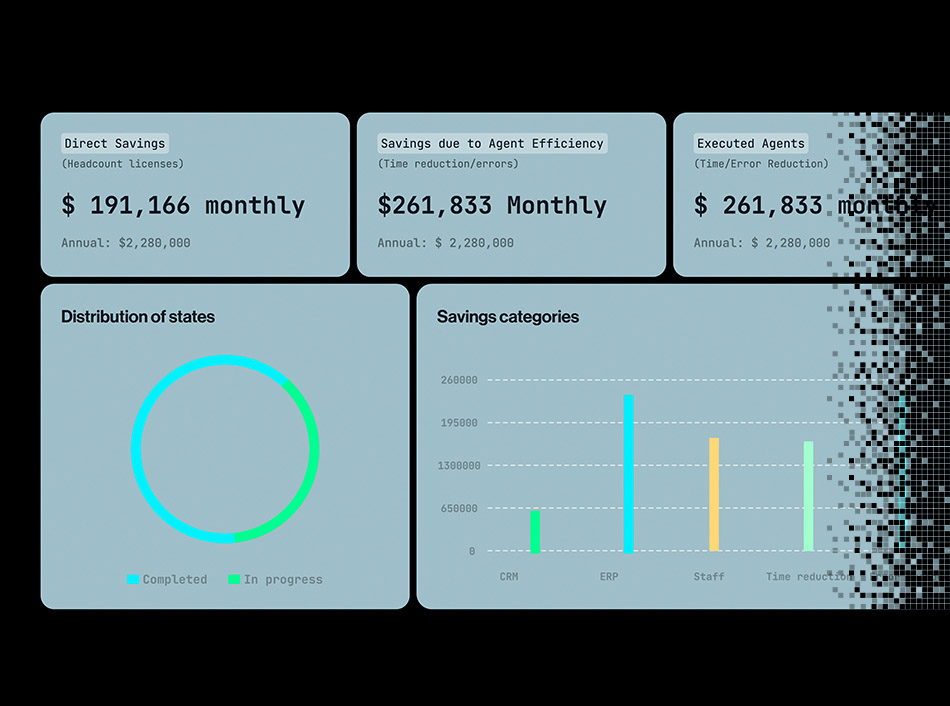Click the 260000 y-axis gridline label

click(x=459, y=380)
